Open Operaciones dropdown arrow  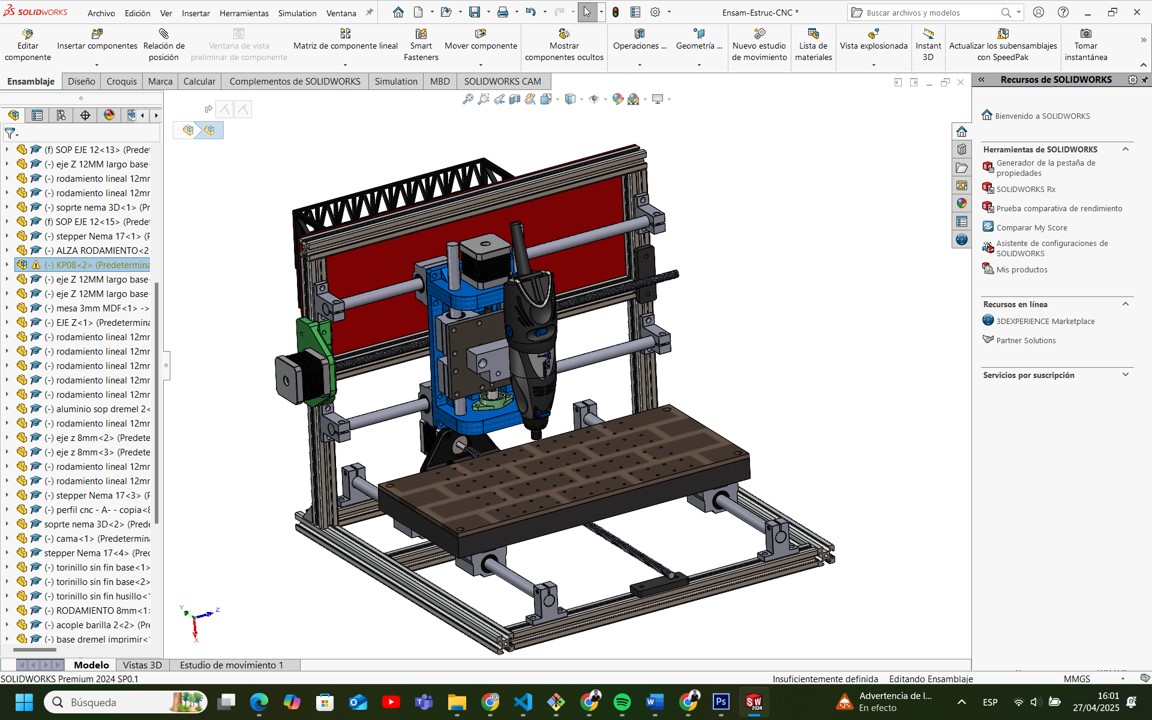(x=640, y=65)
